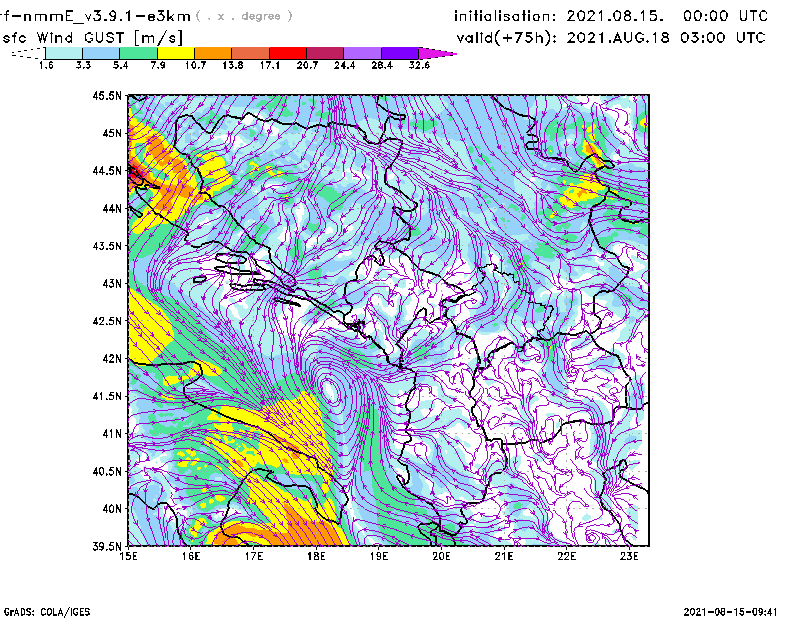Click the '40N' latitude label
The image size is (800, 618).
(x=112, y=509)
